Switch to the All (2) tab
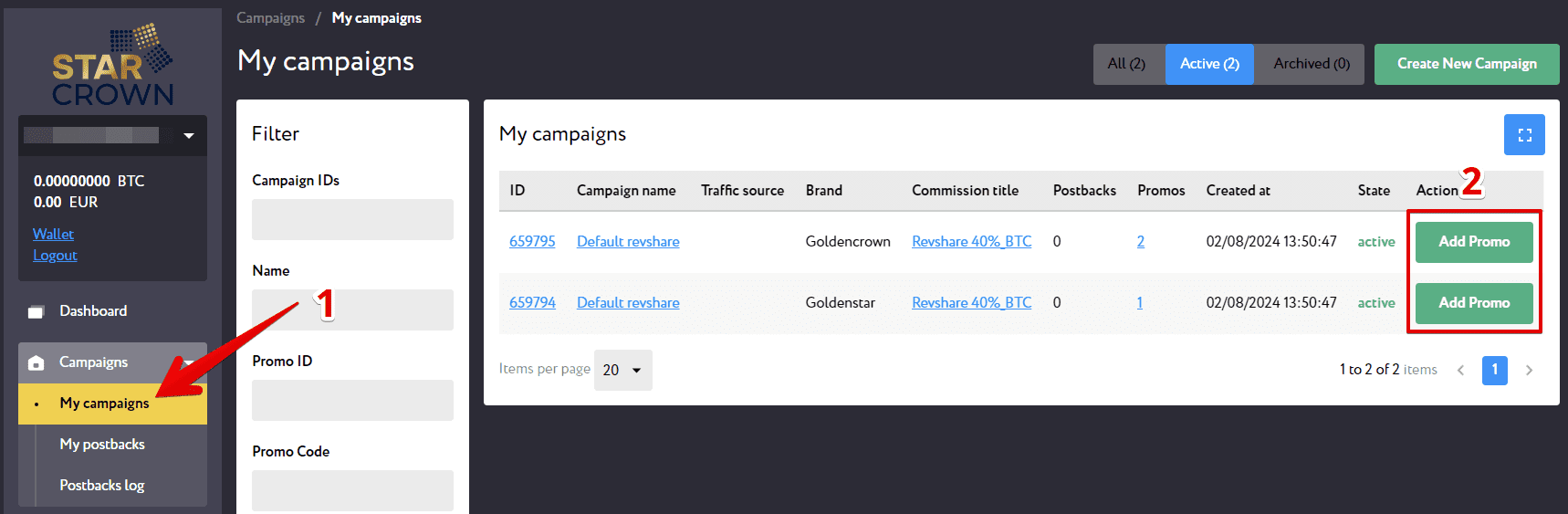 pyautogui.click(x=1128, y=64)
